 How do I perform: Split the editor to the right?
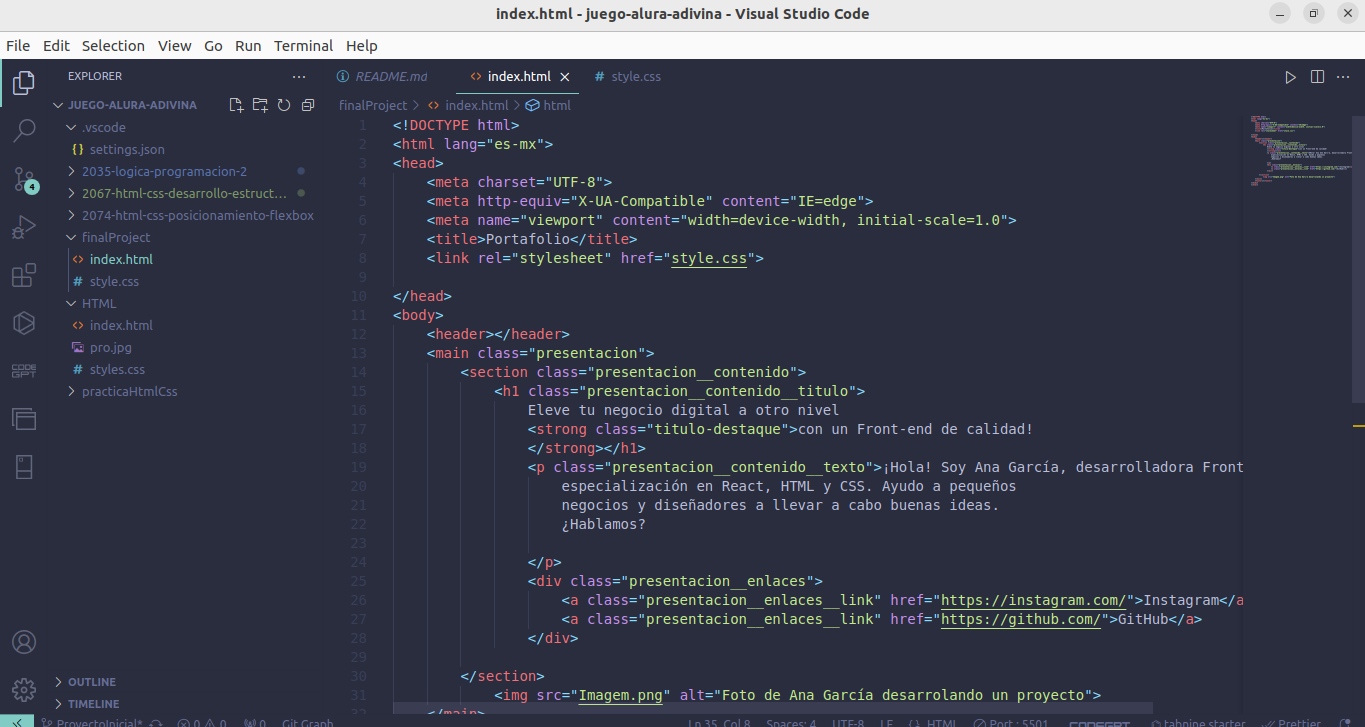pyautogui.click(x=1317, y=77)
